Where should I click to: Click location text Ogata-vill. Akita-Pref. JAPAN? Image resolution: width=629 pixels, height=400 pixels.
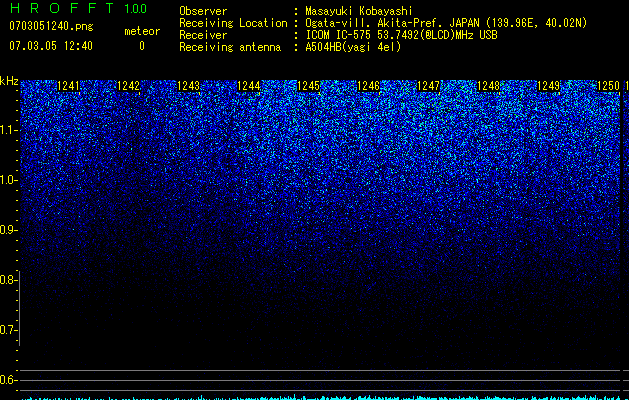click(x=392, y=23)
